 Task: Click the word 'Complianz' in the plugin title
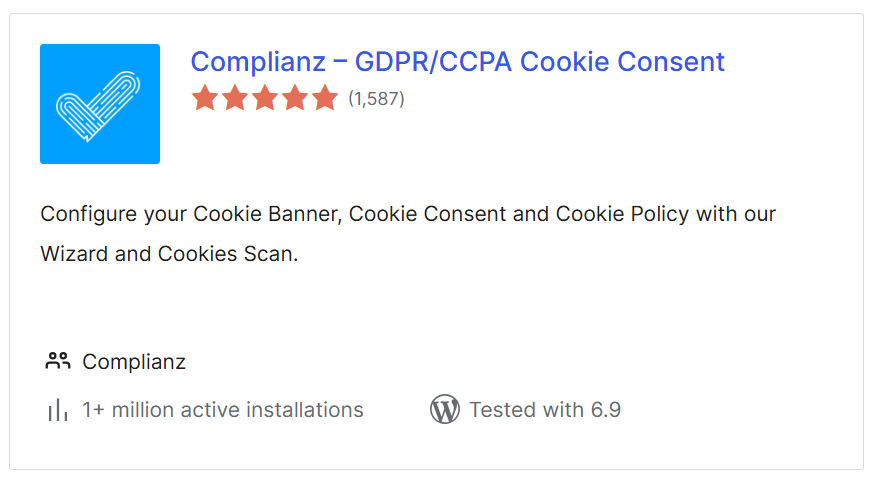point(258,61)
